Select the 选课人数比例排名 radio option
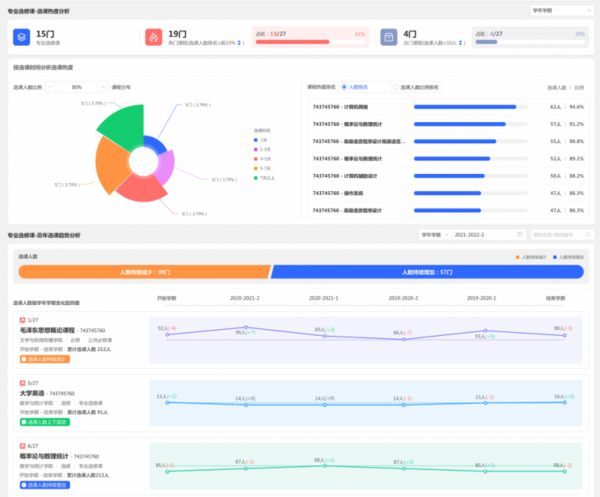Screen dimensions: 600x497 coord(396,87)
